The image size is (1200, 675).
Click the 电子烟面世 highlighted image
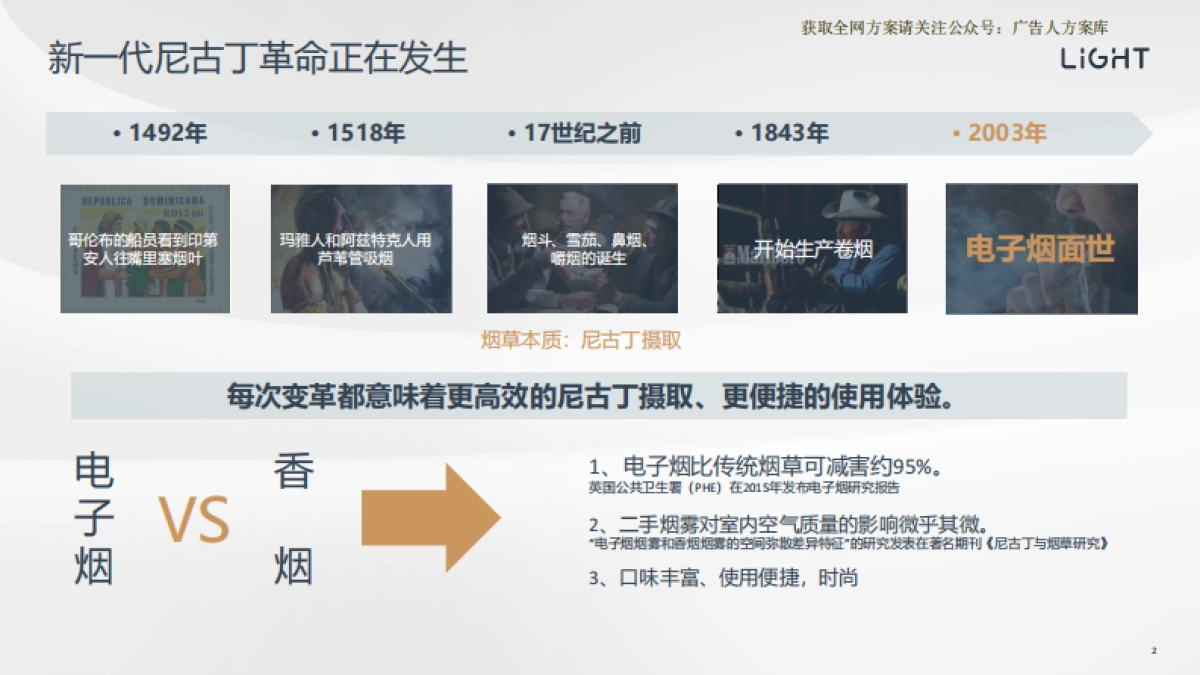[1041, 248]
